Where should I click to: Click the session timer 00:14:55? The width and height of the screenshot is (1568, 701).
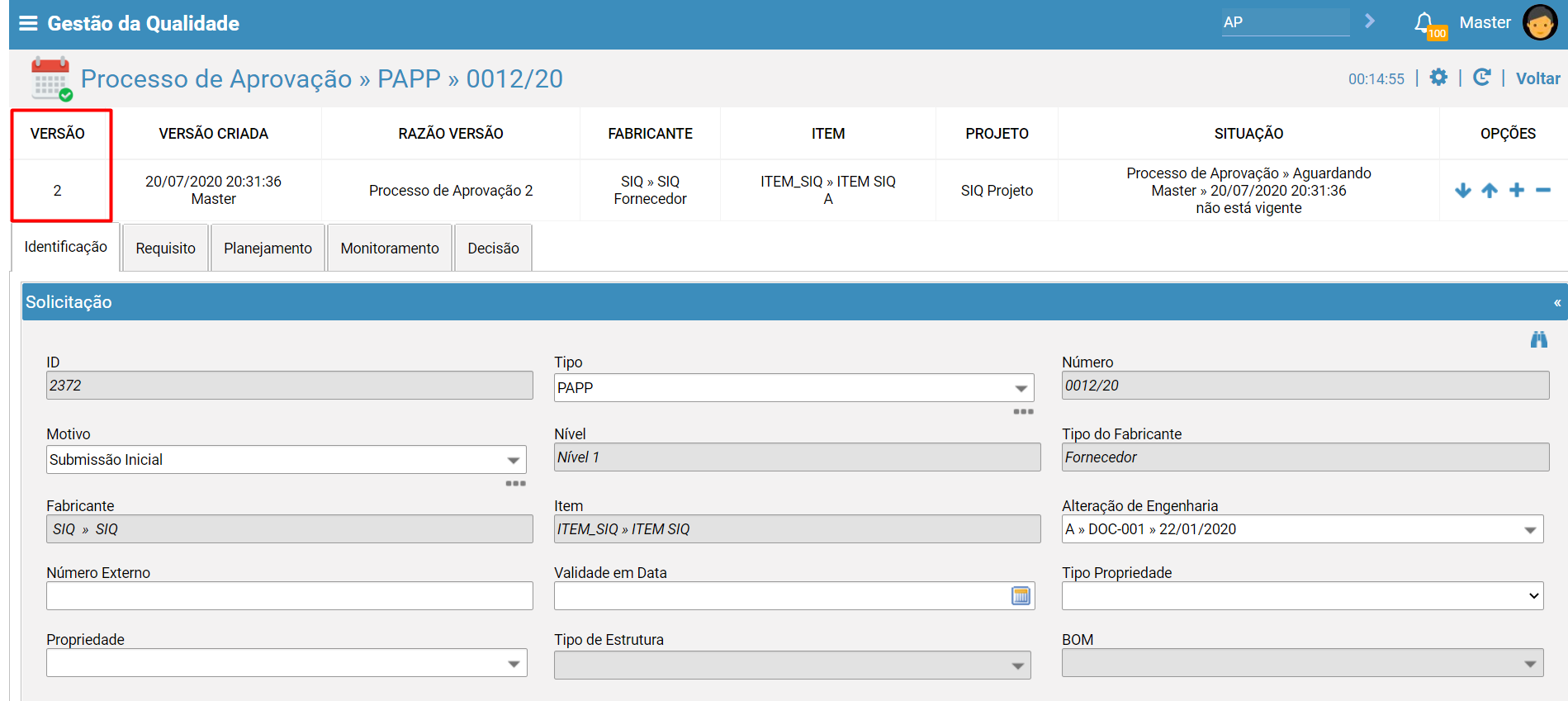[1376, 79]
